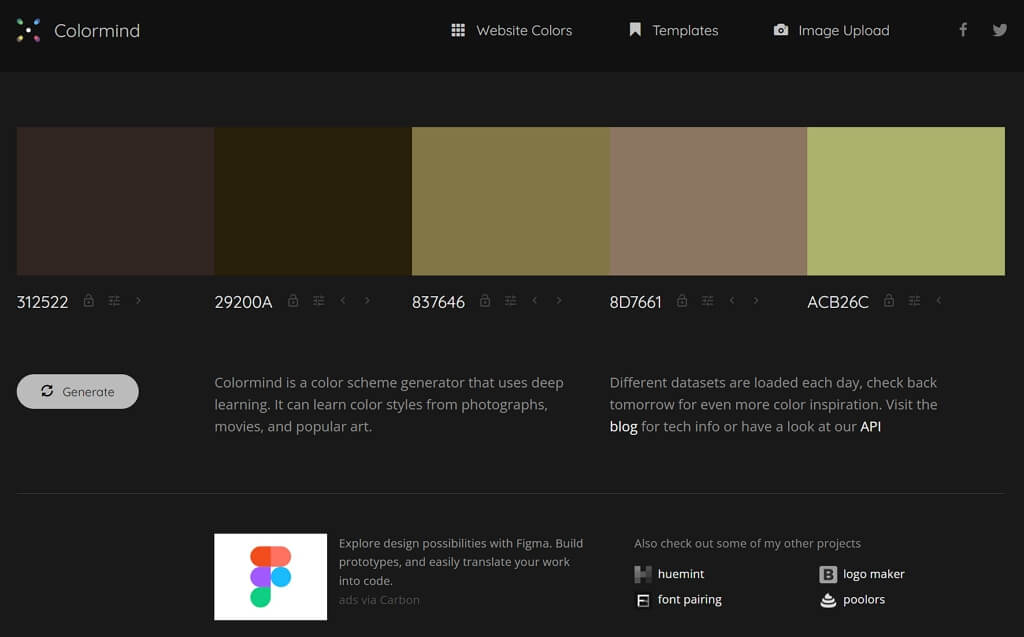Go to Image Upload page
Screen dimensions: 1024x637
831,30
